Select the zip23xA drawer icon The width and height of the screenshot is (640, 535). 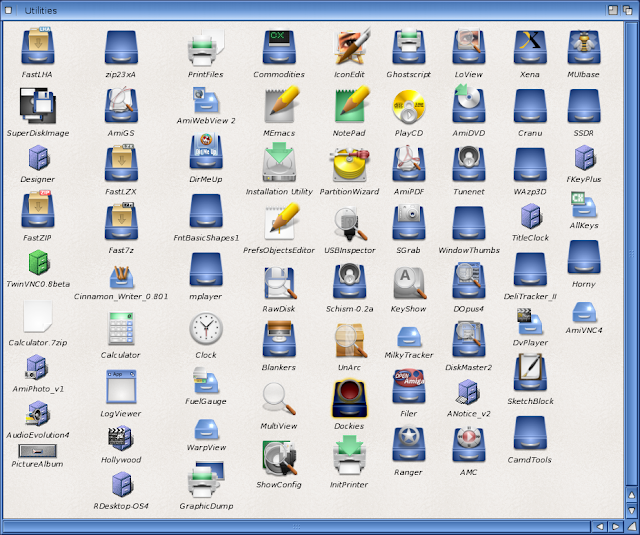click(121, 48)
